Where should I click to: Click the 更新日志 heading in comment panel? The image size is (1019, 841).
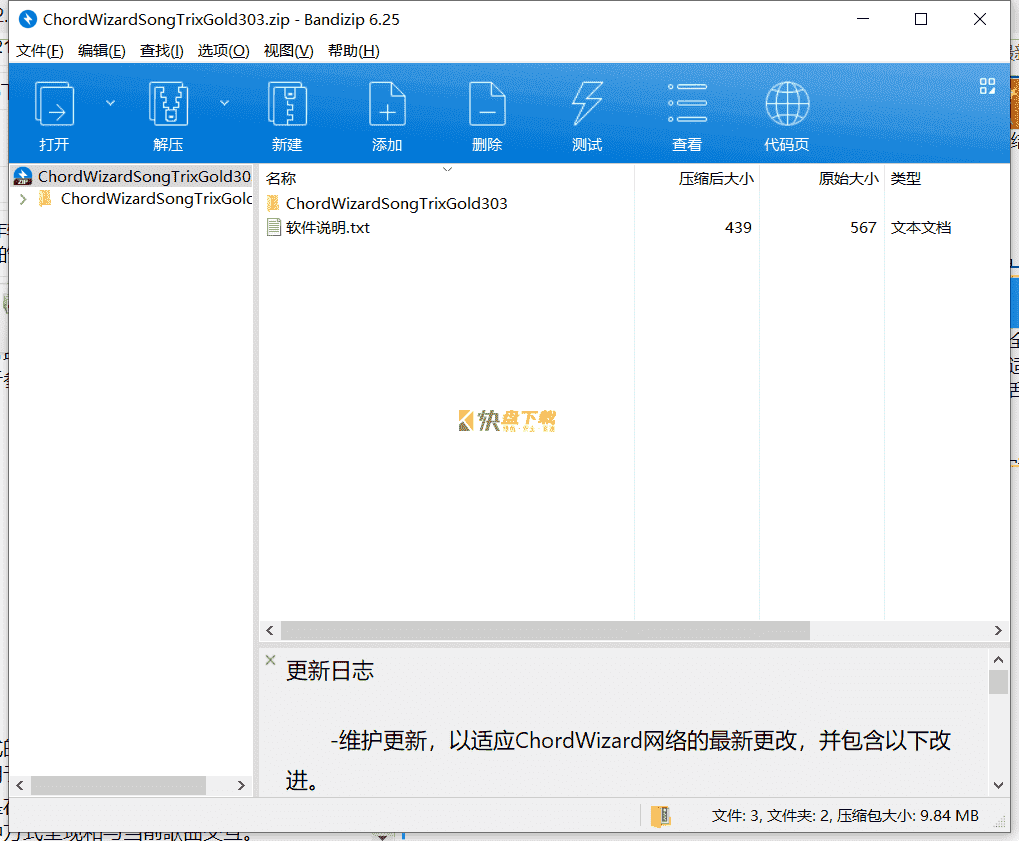pos(329,671)
